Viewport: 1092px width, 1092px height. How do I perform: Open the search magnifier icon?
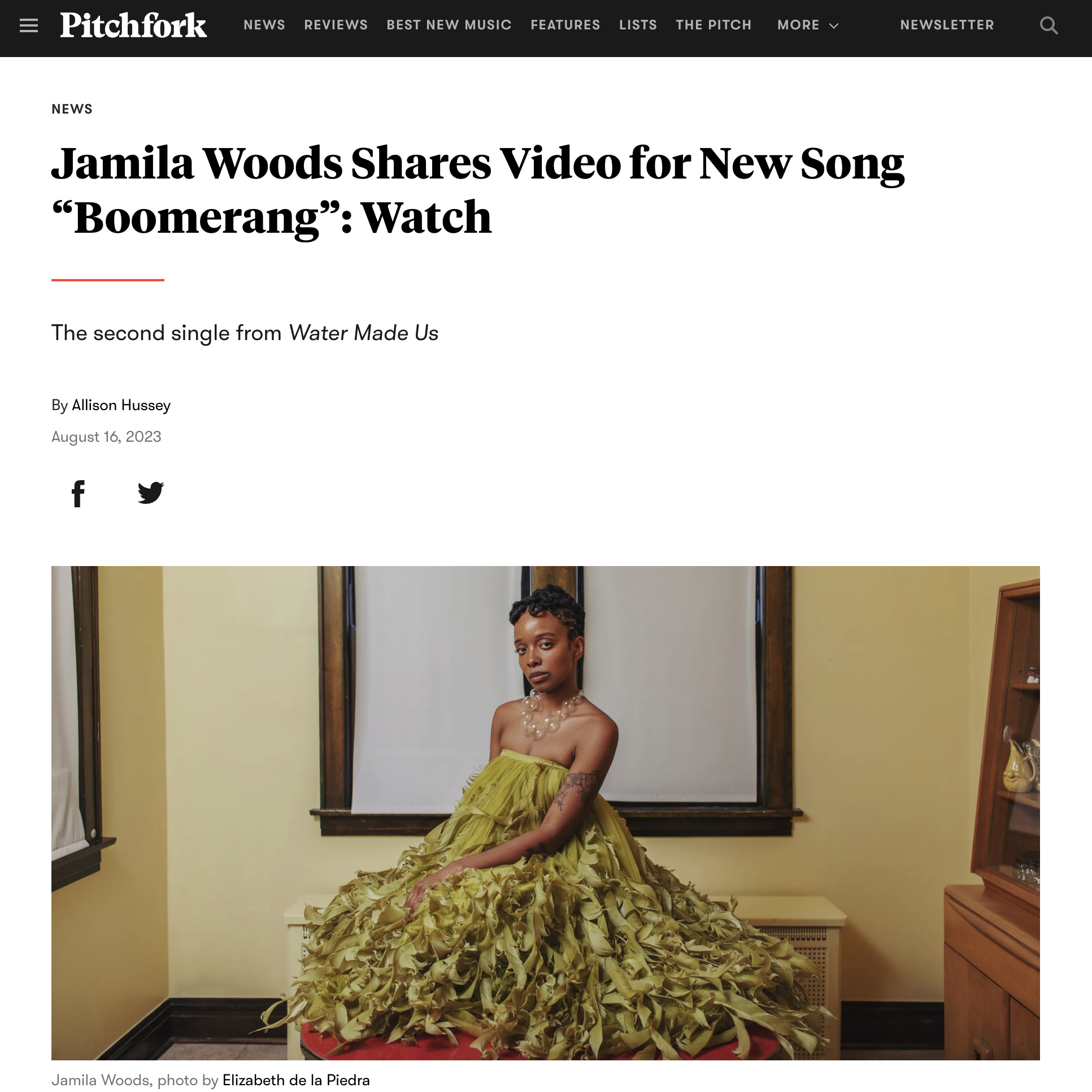coord(1049,25)
